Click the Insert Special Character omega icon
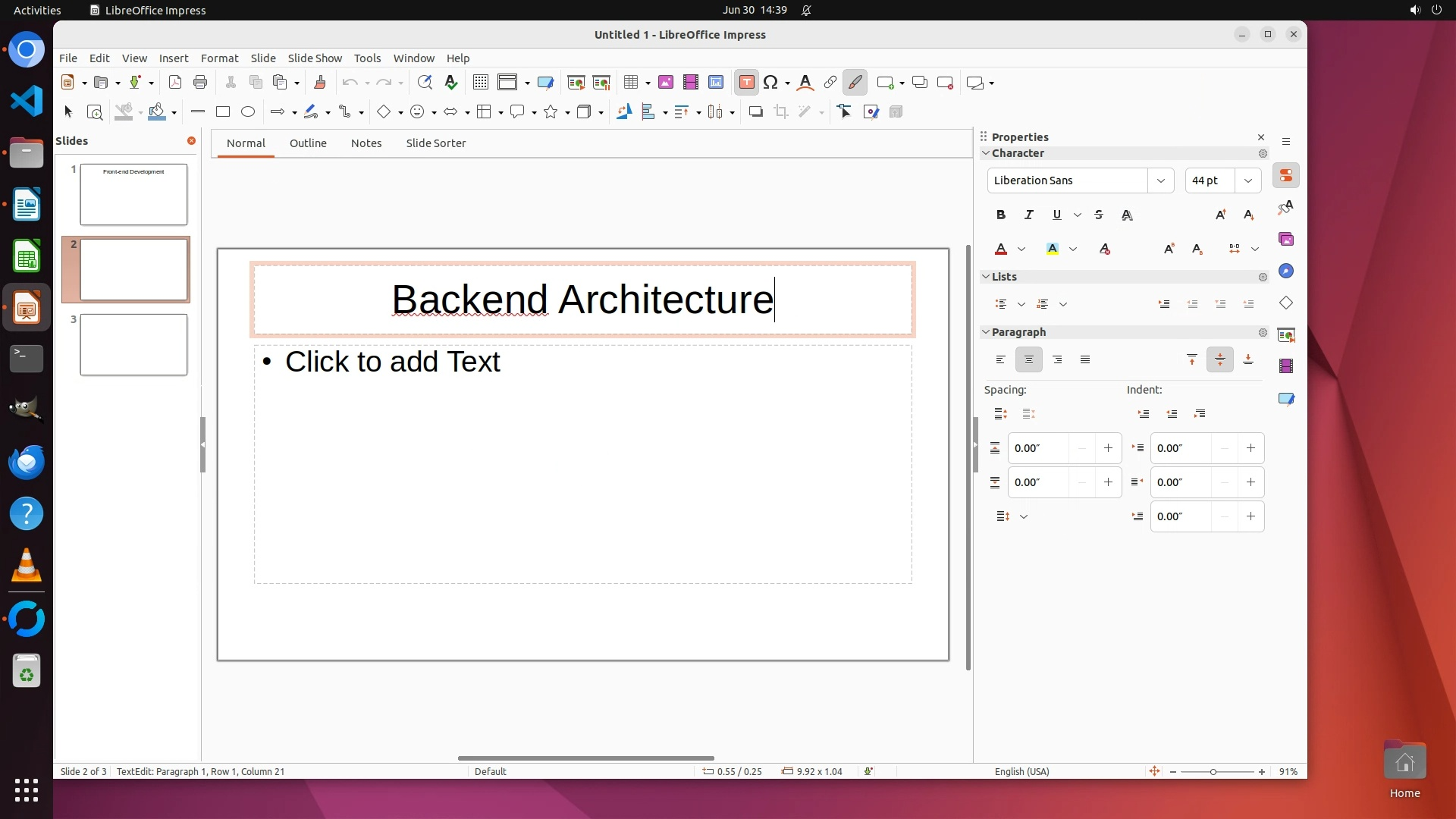 coord(770,83)
